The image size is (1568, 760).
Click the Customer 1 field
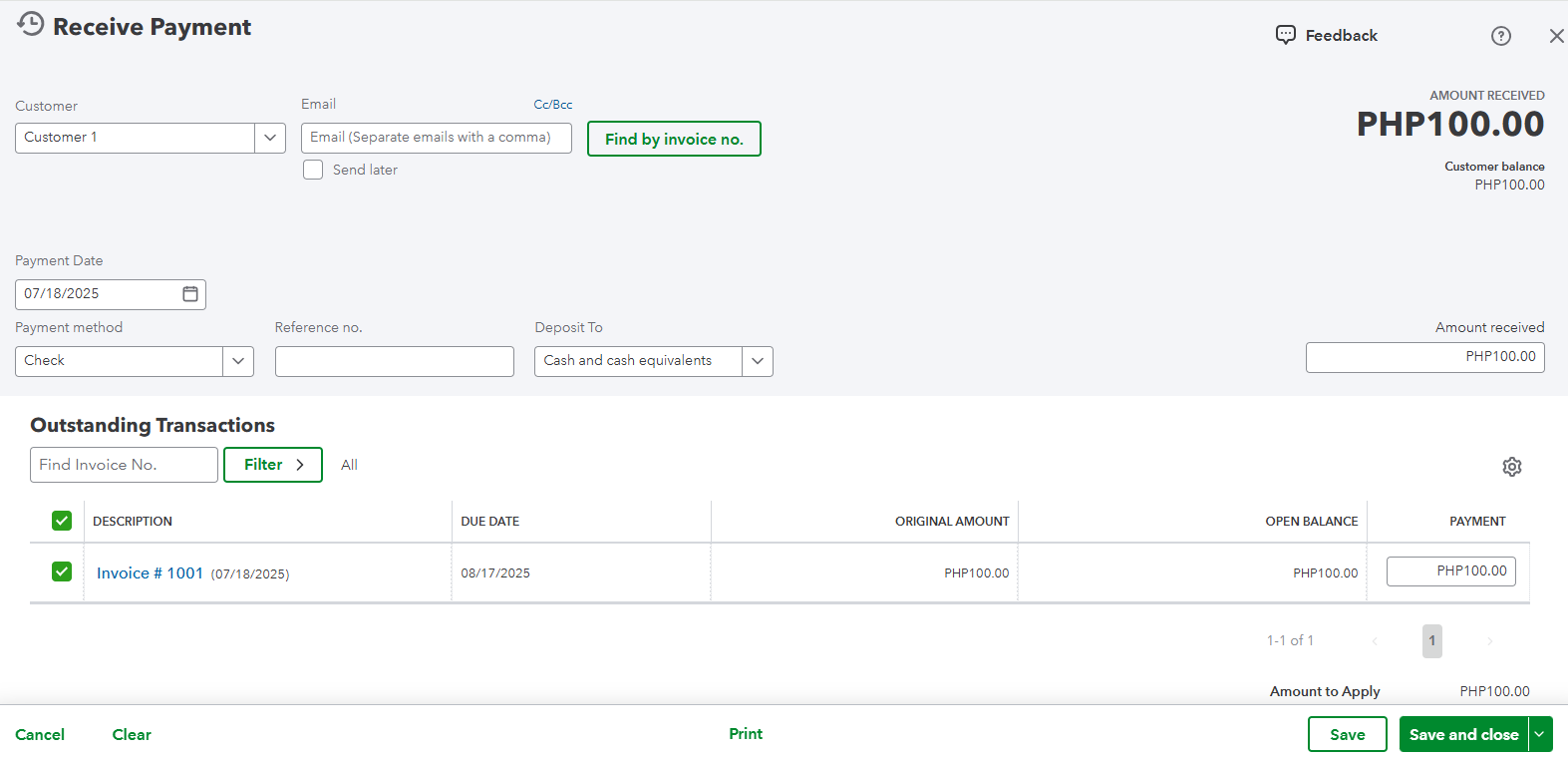pos(135,138)
